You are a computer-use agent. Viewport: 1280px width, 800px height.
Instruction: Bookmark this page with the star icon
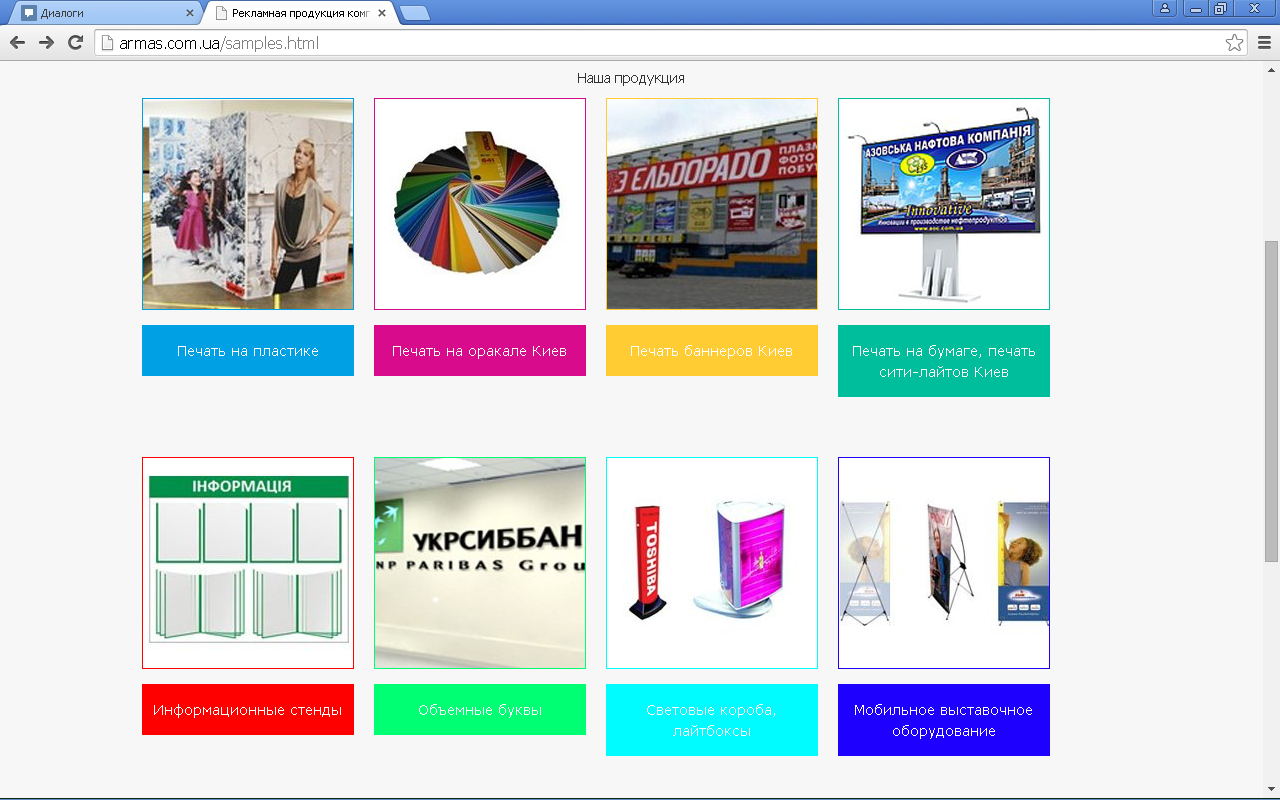(1234, 43)
